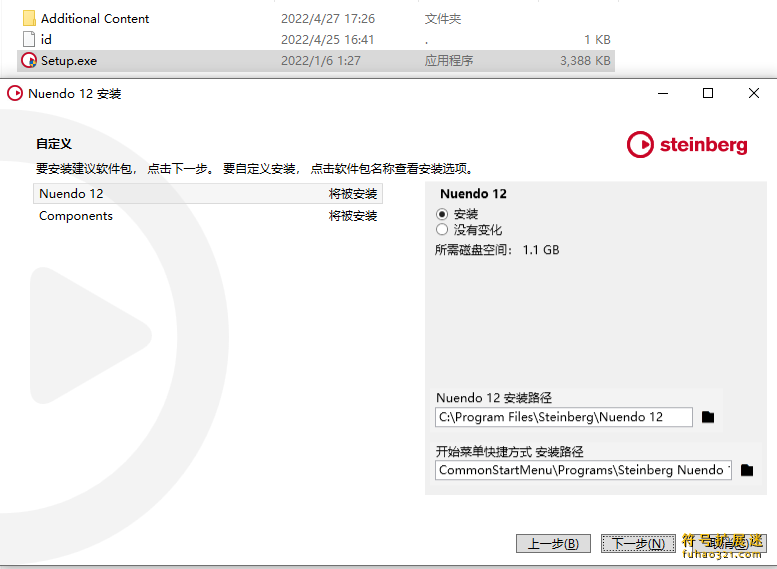Image resolution: width=777 pixels, height=569 pixels.
Task: Click the 应用程序 type cell
Action: 448,60
